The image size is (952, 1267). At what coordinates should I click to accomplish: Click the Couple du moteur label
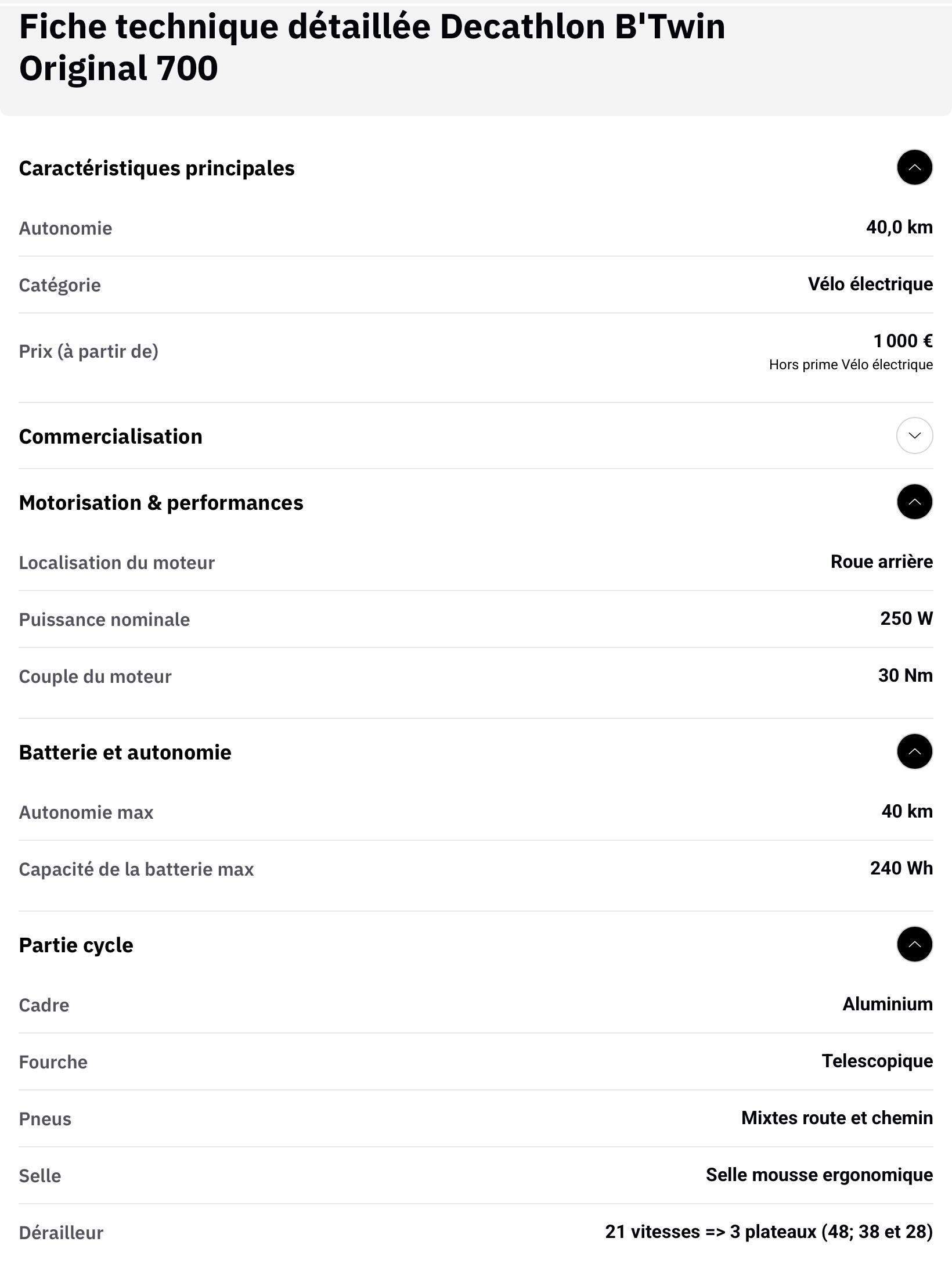pos(95,676)
